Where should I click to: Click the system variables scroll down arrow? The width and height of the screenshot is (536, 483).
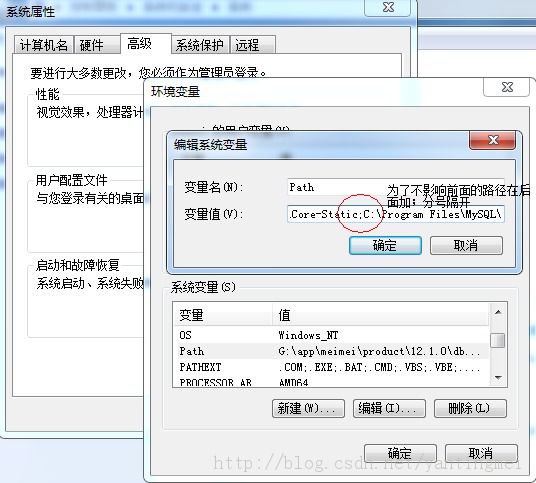point(498,378)
